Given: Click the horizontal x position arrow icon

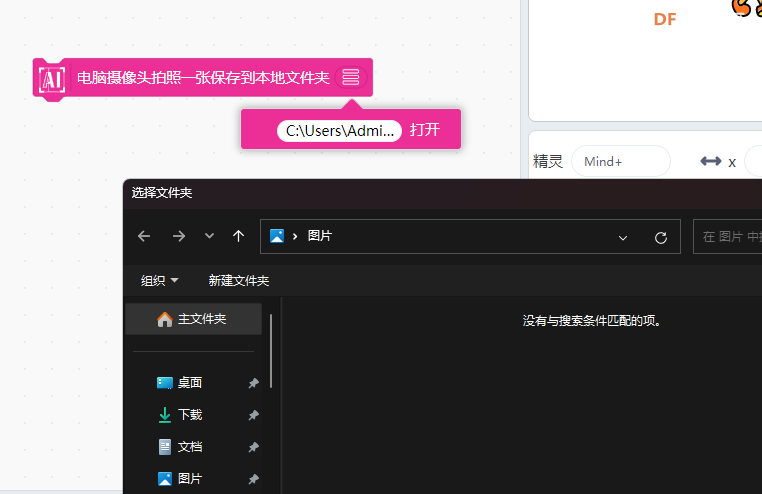Looking at the screenshot, I should click(710, 161).
